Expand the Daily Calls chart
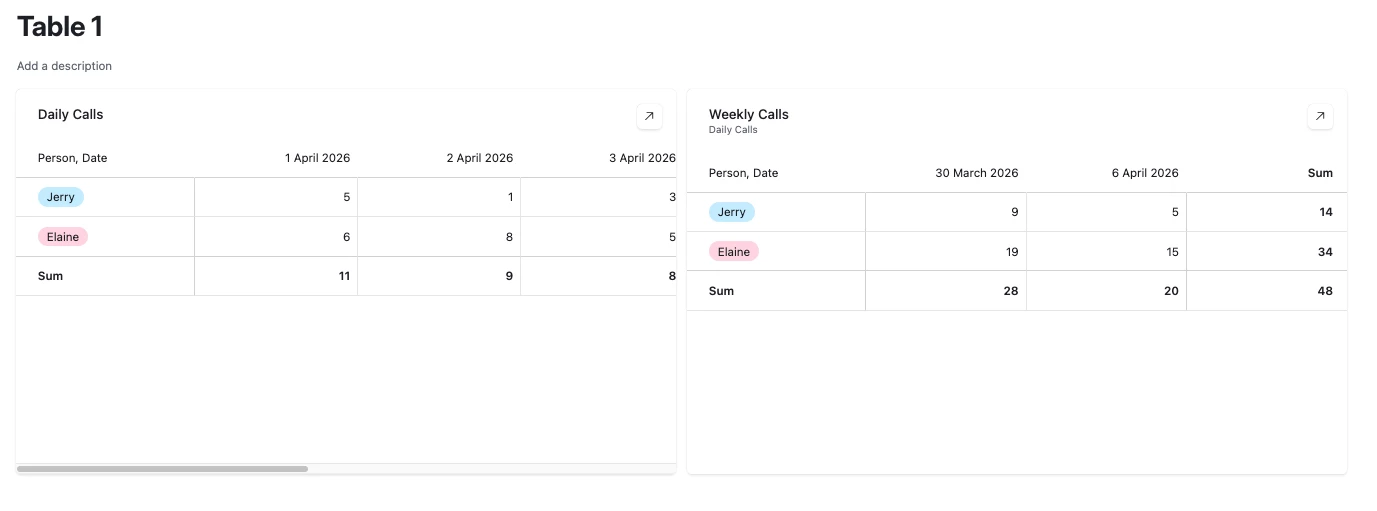The image size is (1377, 511). 649,117
